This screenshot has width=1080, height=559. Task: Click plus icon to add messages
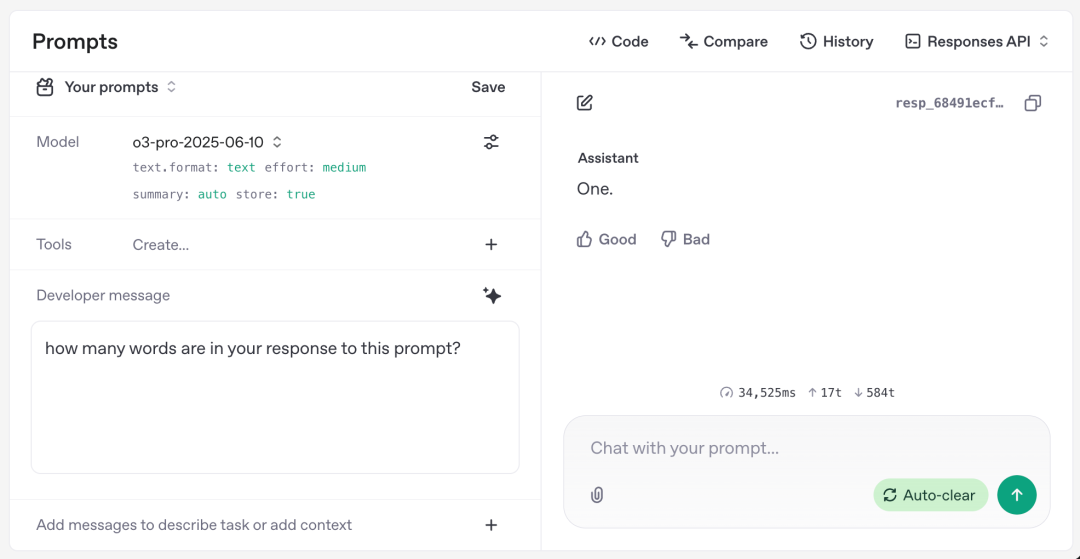(x=491, y=525)
